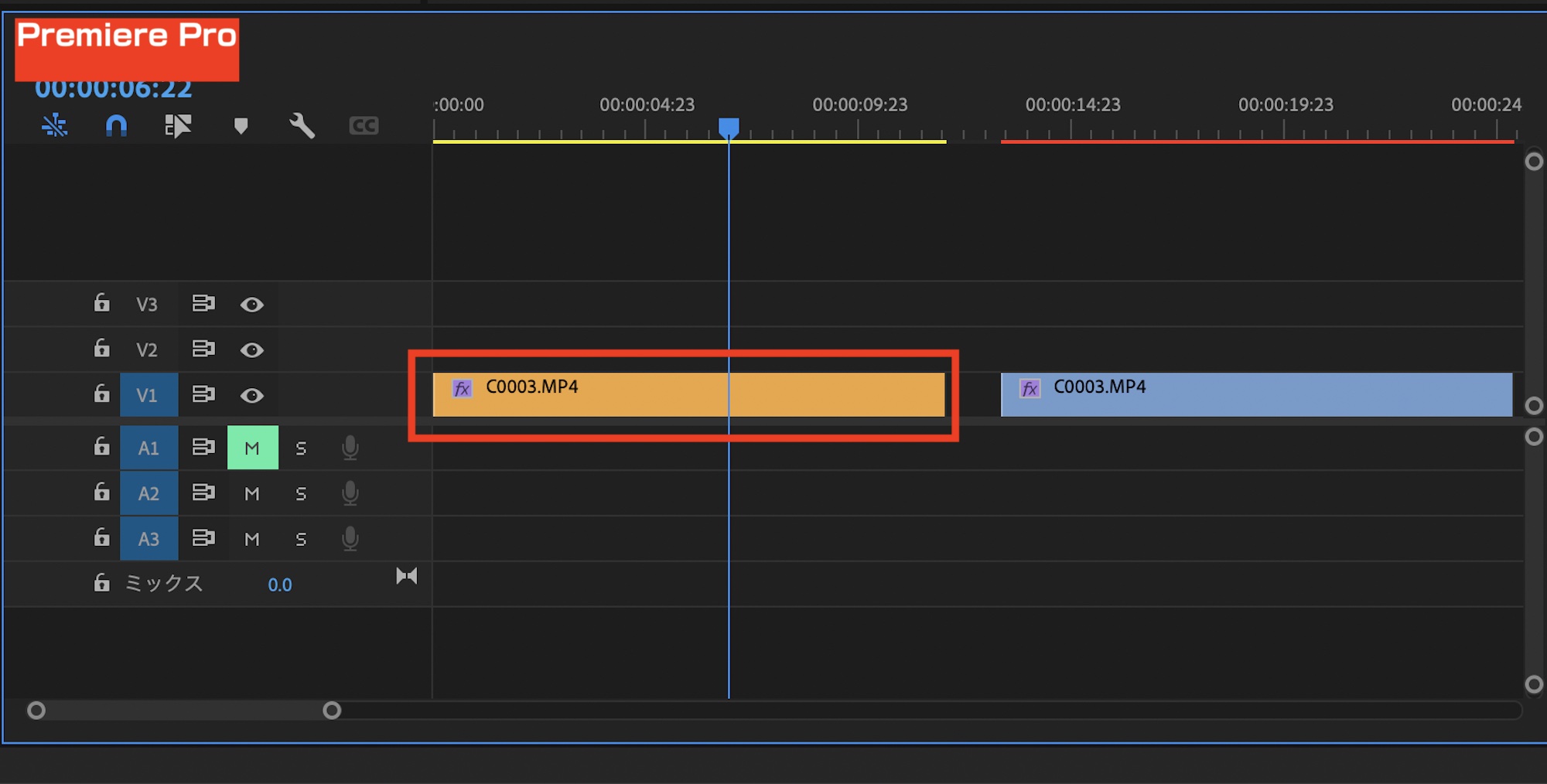Viewport: 1547px width, 784px height.
Task: Solo track A2
Action: [301, 494]
